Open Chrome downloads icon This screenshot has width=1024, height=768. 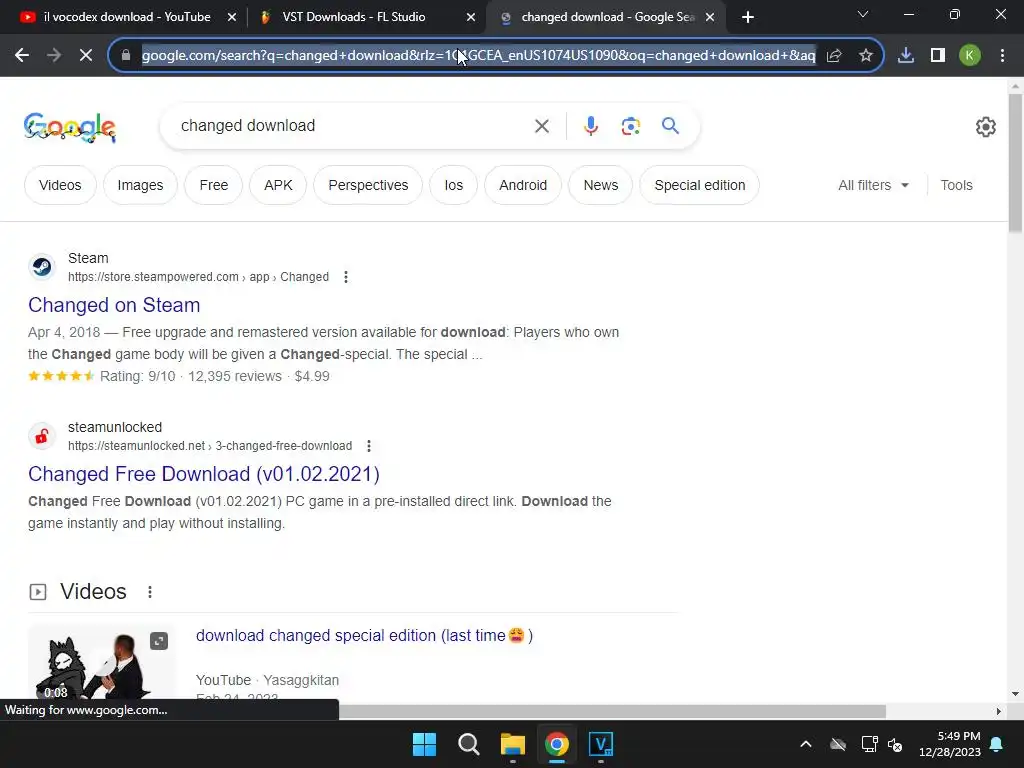coord(906,56)
